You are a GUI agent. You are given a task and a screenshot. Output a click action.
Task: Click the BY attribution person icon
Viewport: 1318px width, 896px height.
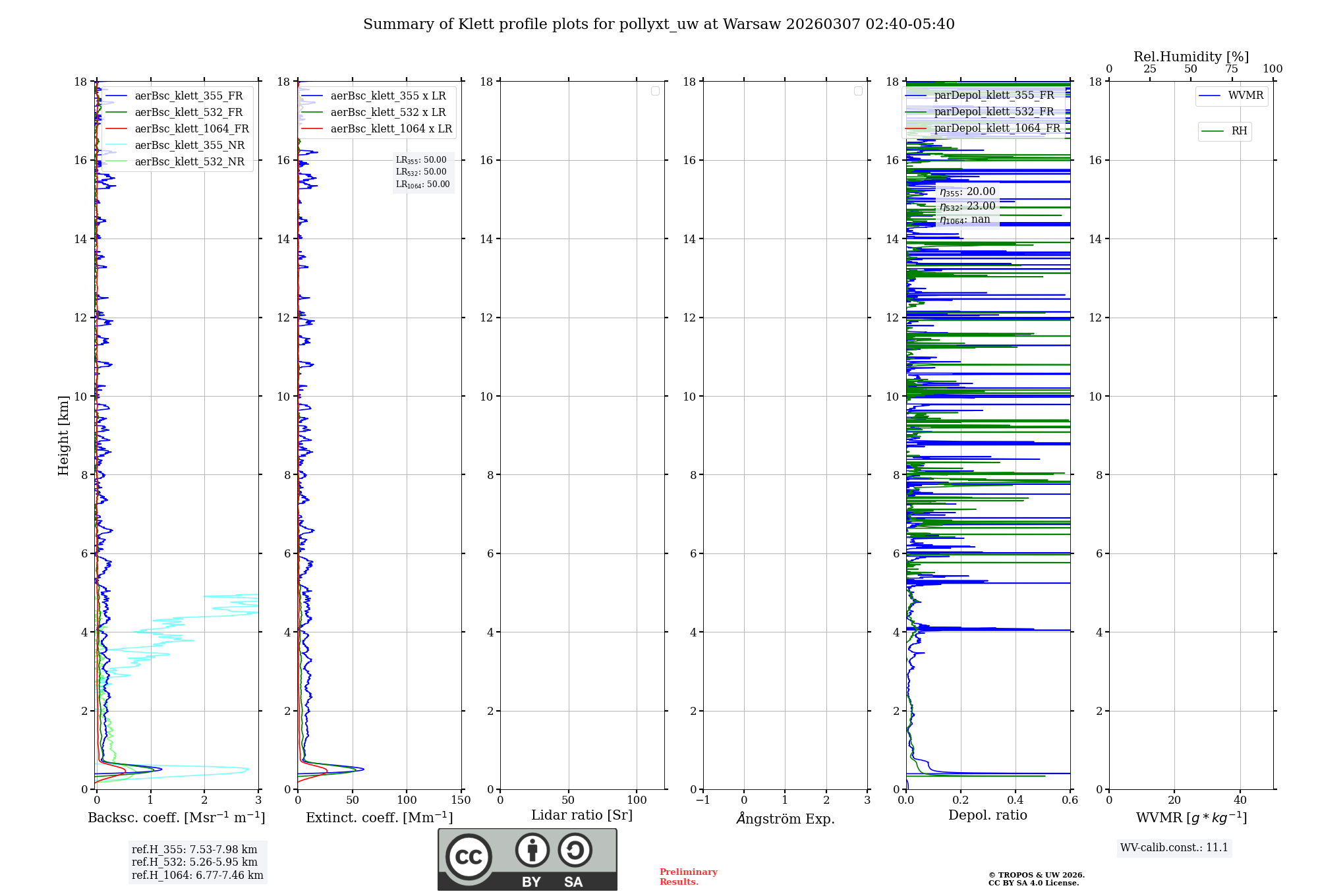(x=532, y=850)
